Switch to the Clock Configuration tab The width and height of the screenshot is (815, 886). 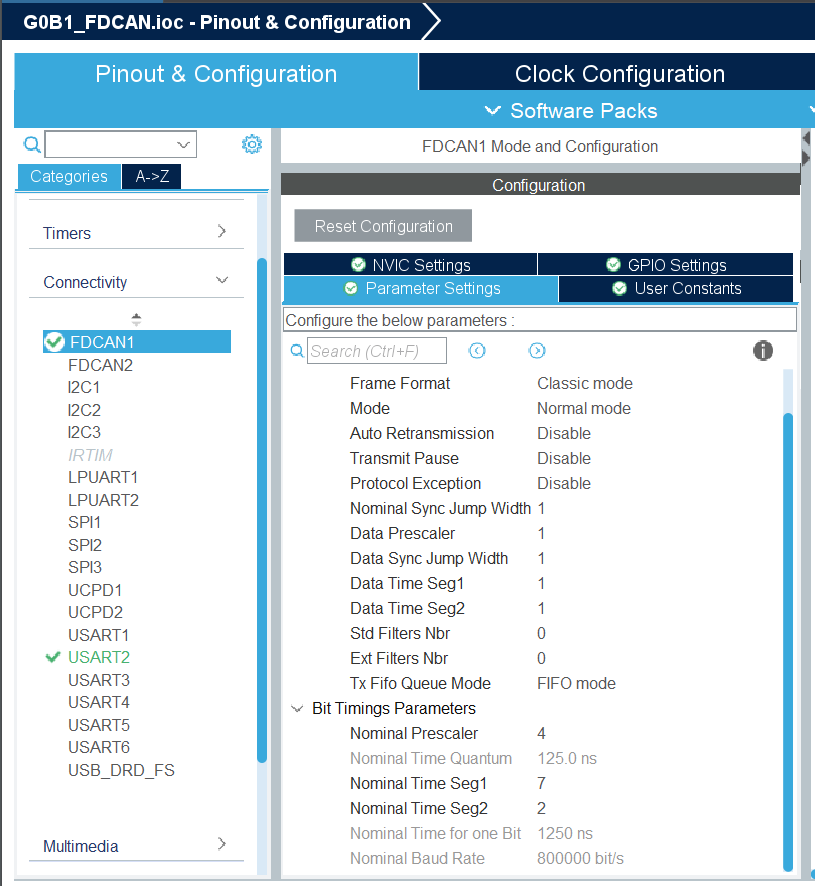(x=619, y=73)
